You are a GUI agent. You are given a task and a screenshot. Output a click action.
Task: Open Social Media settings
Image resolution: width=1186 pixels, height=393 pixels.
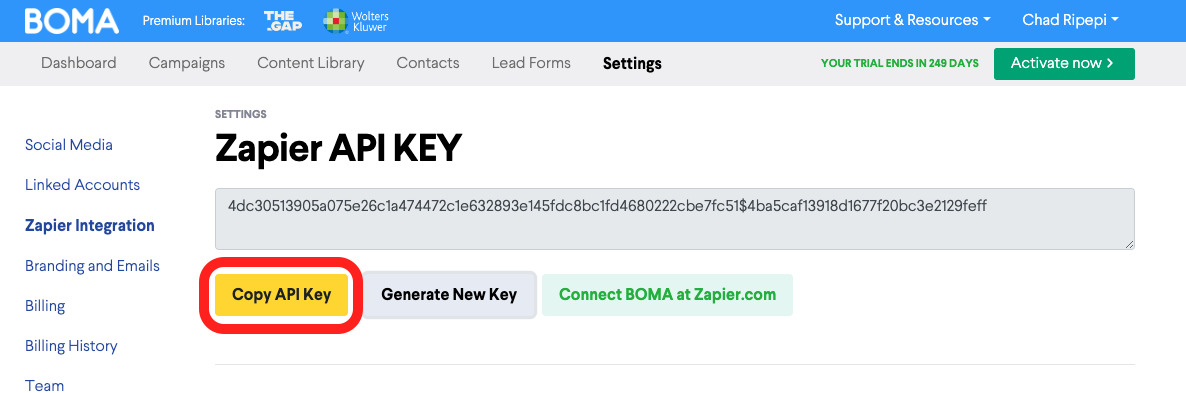(69, 144)
